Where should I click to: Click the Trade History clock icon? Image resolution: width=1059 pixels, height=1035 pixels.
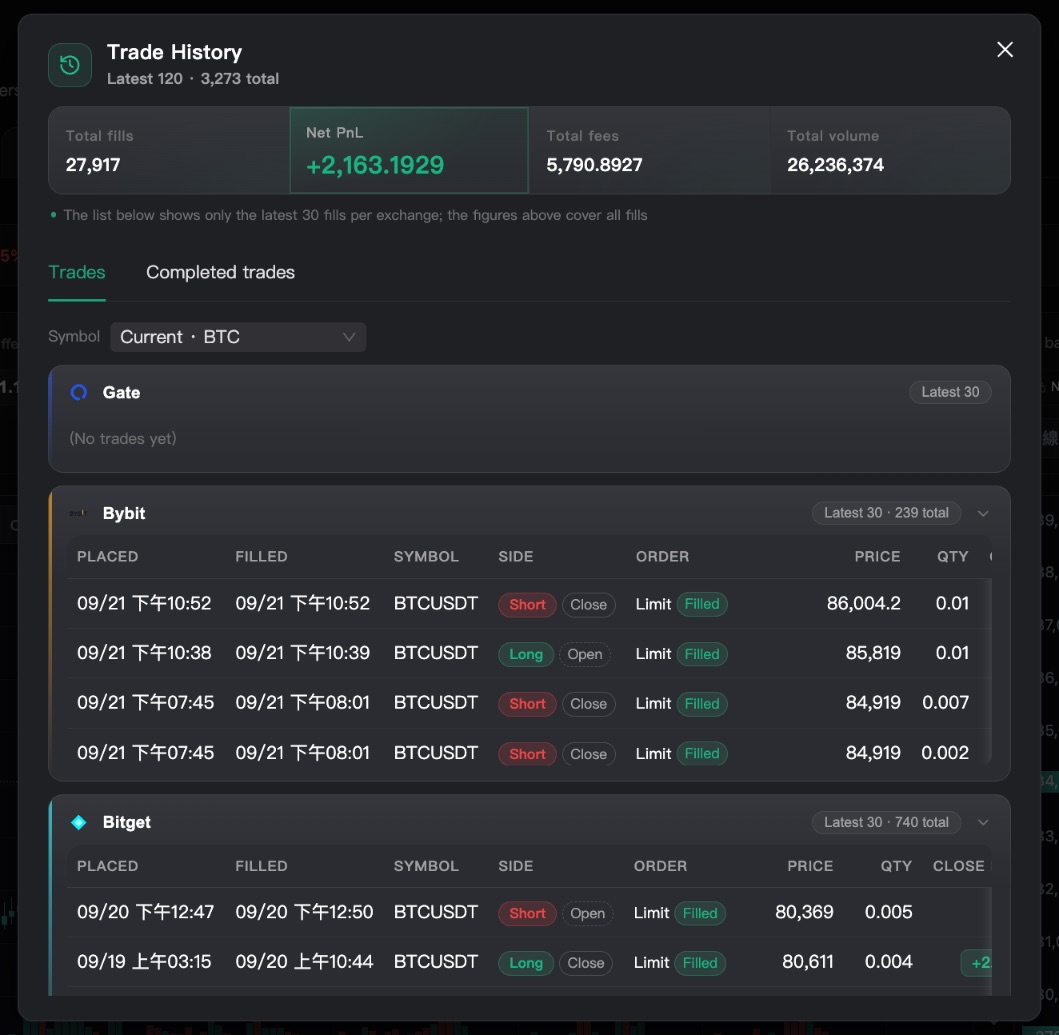[x=70, y=65]
